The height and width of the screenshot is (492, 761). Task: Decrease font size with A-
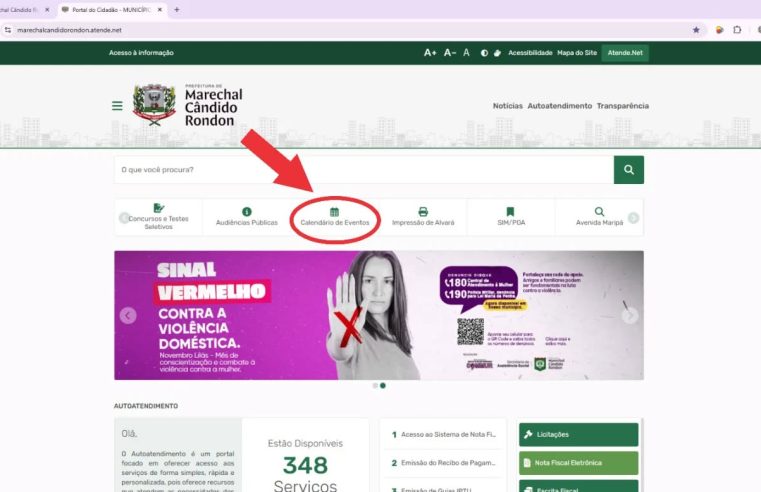pos(450,53)
